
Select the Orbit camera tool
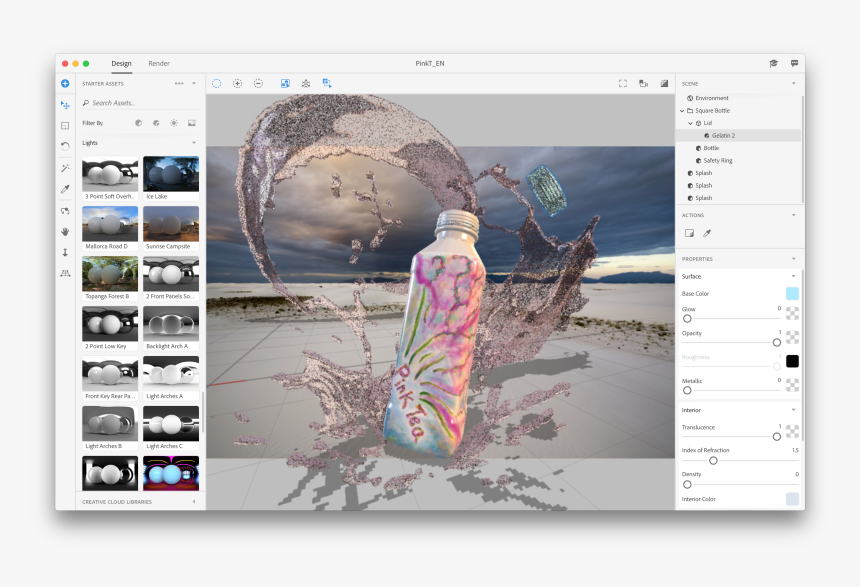pos(65,211)
